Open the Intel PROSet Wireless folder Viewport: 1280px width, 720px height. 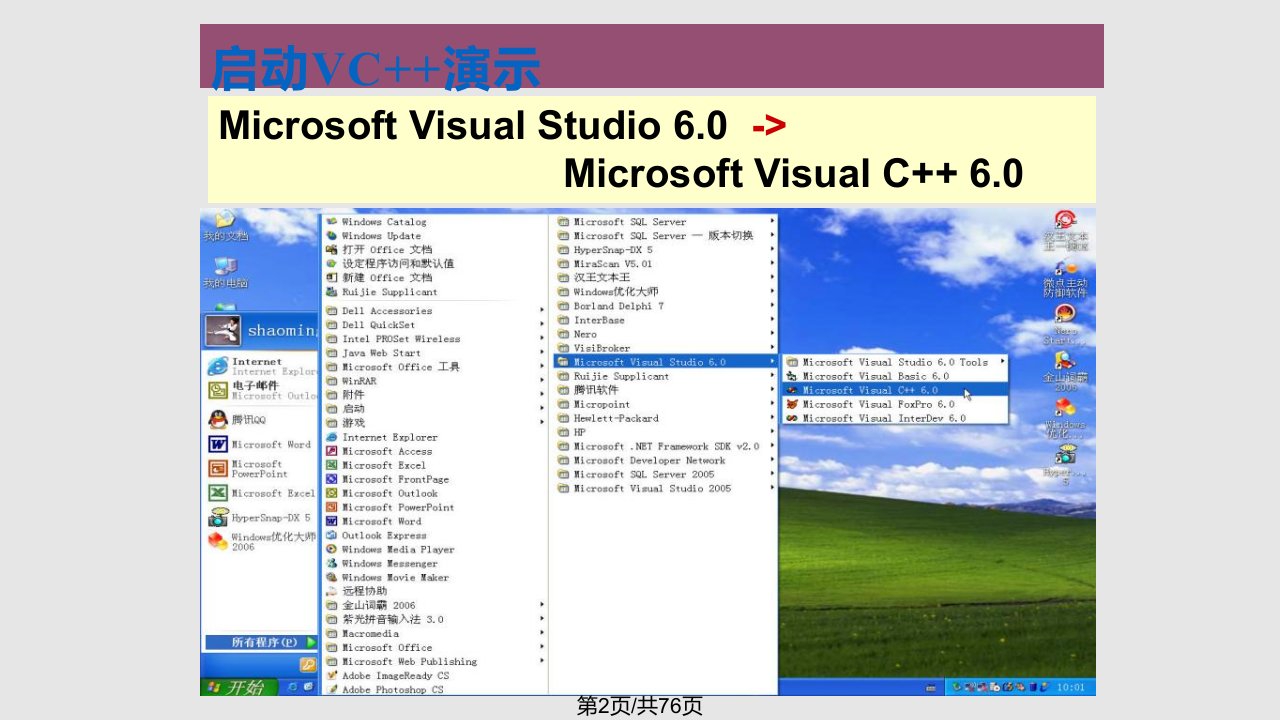pos(436,339)
